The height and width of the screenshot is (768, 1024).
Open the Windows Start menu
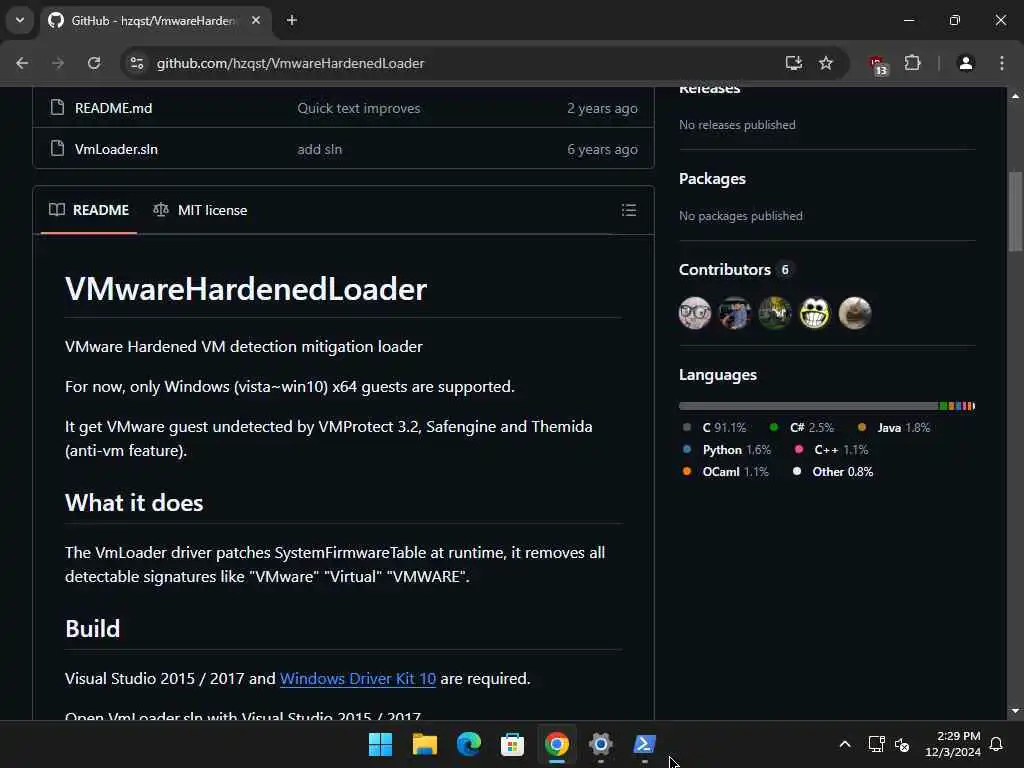point(380,744)
